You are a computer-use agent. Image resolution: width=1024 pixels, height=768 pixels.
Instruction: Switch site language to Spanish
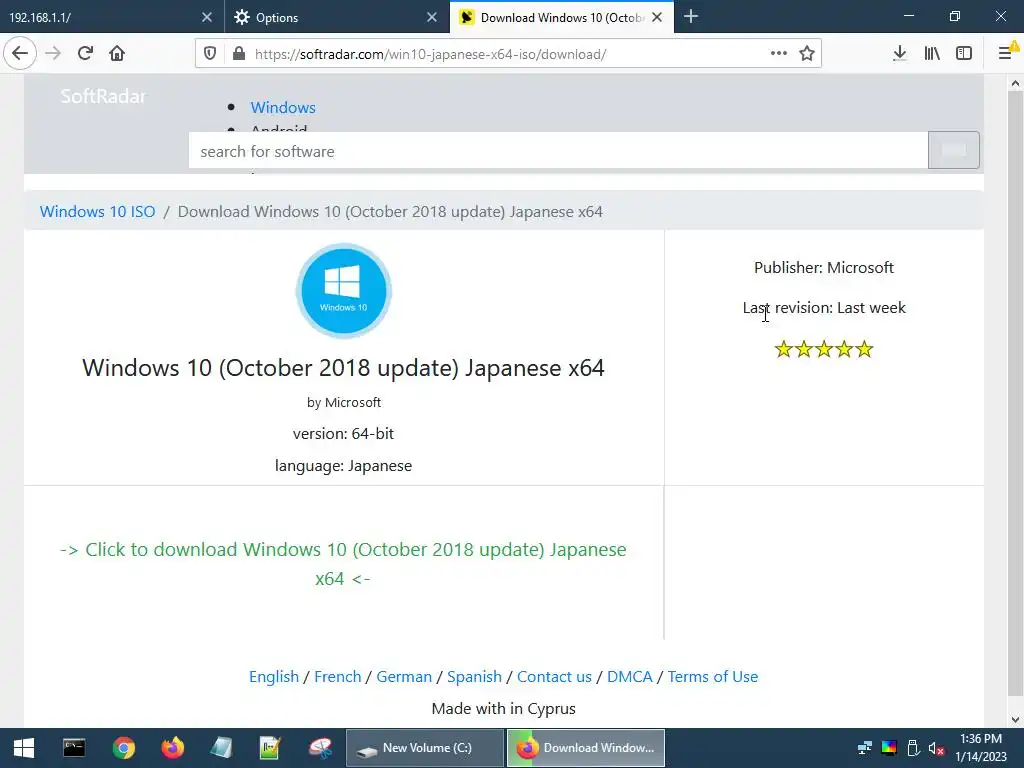pos(474,677)
